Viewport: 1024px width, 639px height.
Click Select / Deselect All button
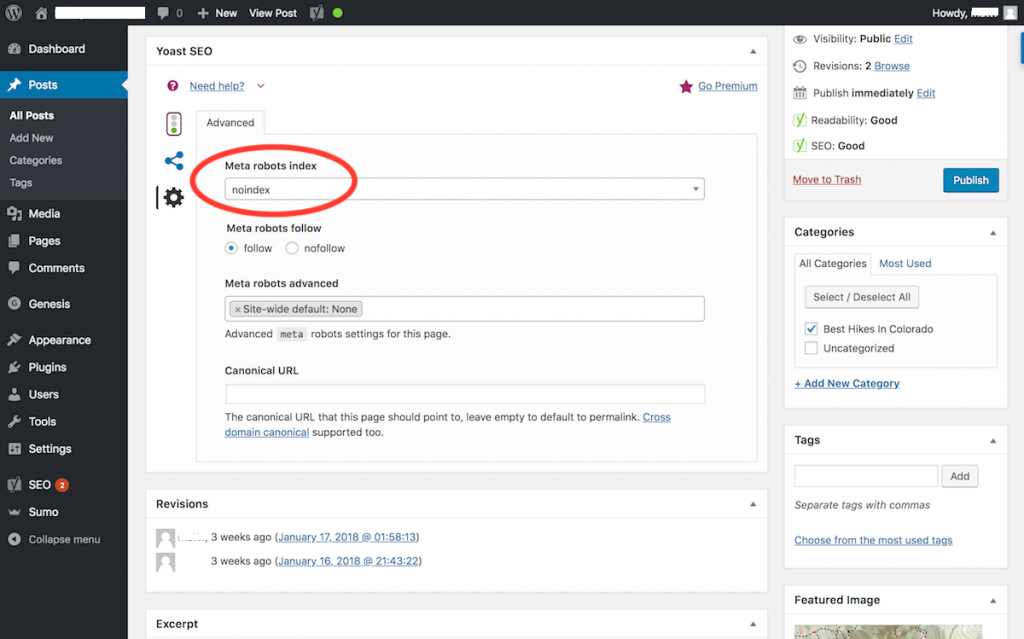click(861, 297)
